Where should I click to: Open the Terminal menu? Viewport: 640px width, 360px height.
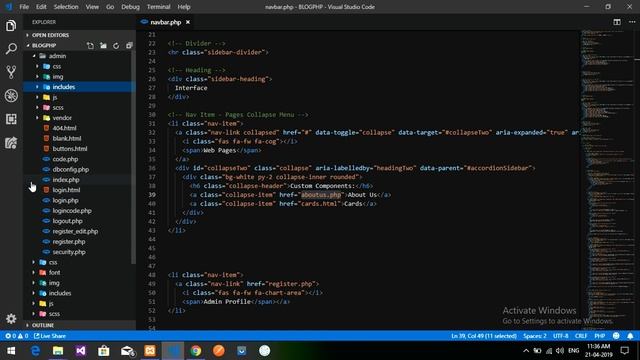(158, 7)
